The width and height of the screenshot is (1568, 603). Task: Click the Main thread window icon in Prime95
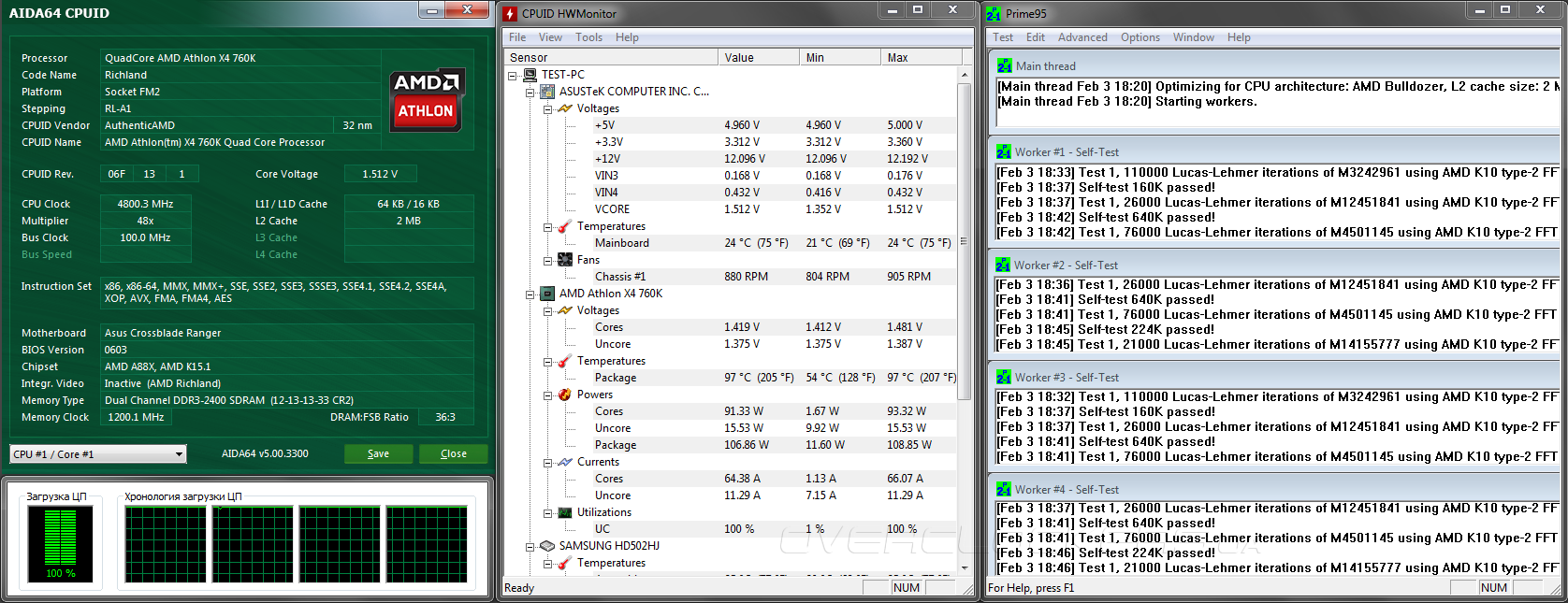pyautogui.click(x=1004, y=66)
